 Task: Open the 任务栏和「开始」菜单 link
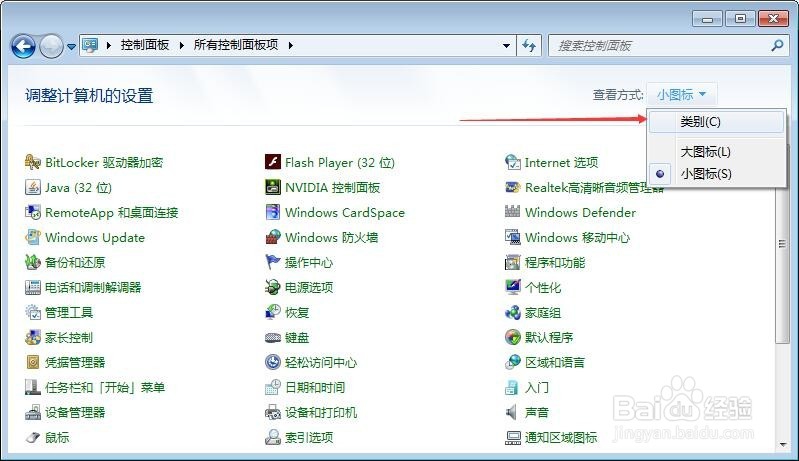(105, 387)
